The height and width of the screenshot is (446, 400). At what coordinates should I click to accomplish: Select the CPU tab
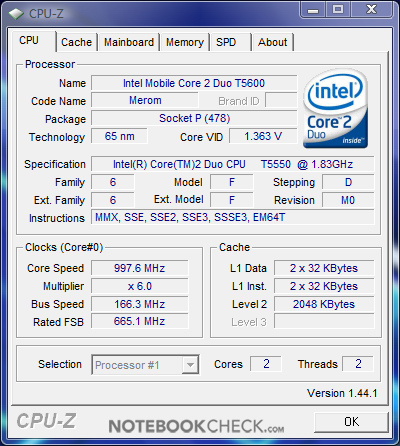point(33,41)
